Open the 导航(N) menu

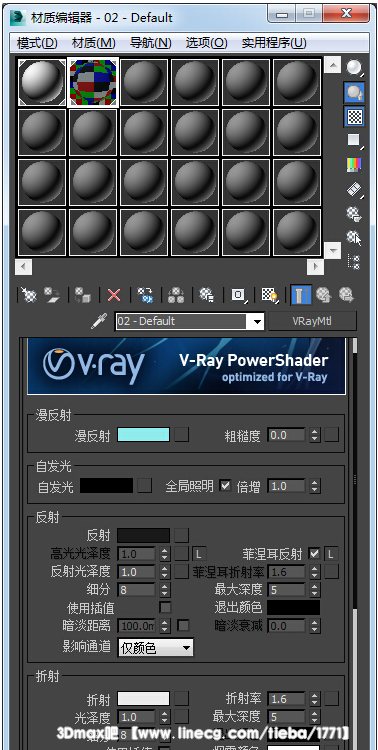pos(151,43)
